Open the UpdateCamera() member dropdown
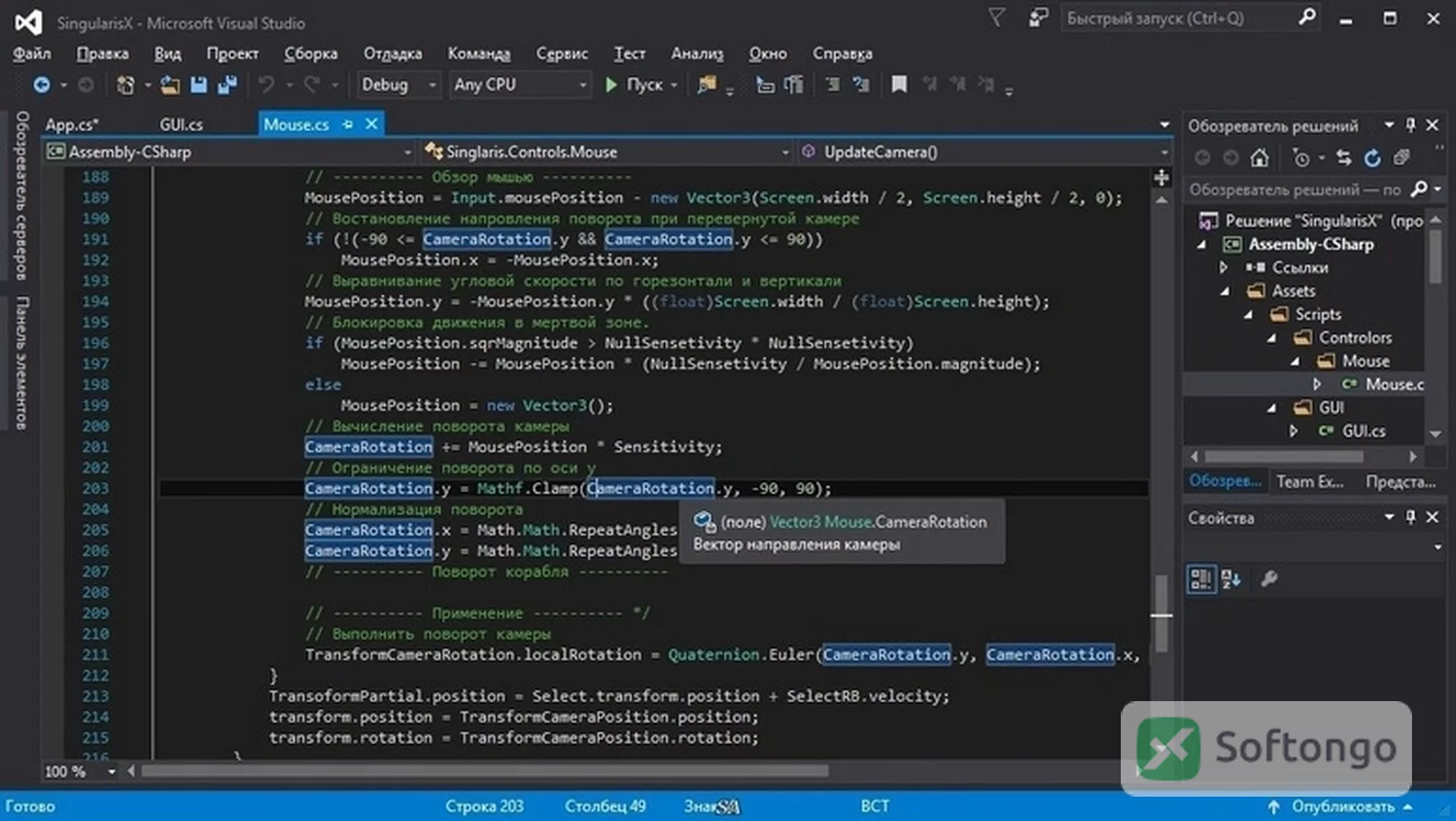Screen dimensions: 1456x821 pos(984,153)
